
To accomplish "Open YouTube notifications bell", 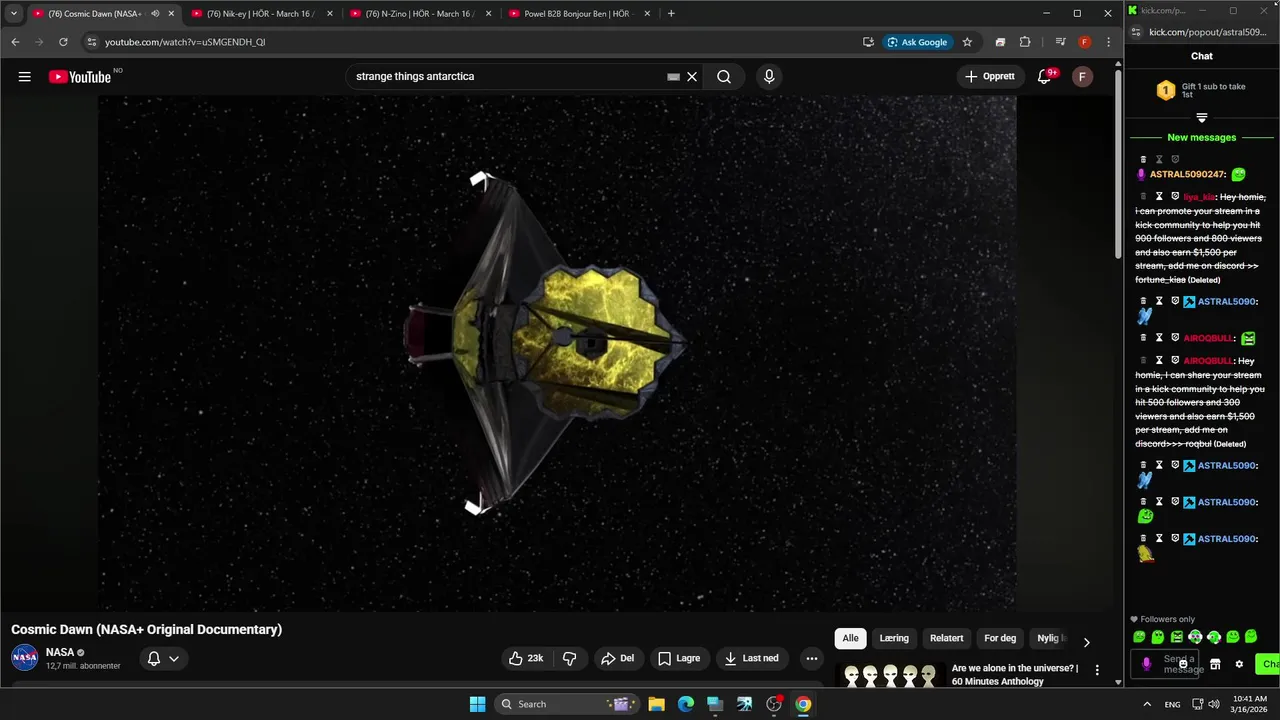I will click(1045, 77).
